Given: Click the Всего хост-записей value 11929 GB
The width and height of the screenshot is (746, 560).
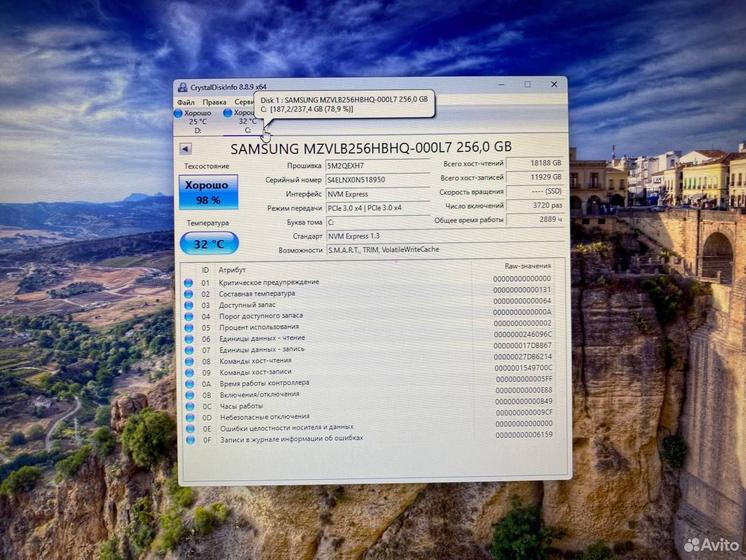Looking at the screenshot, I should (x=535, y=177).
